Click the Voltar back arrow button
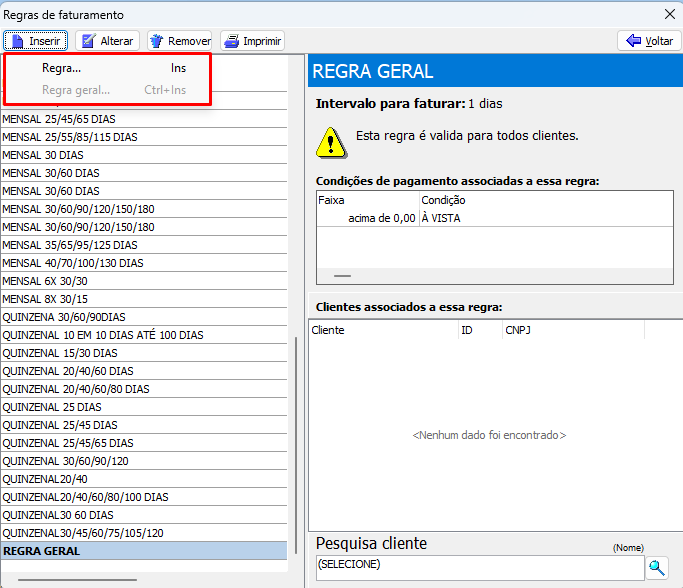 click(x=649, y=41)
